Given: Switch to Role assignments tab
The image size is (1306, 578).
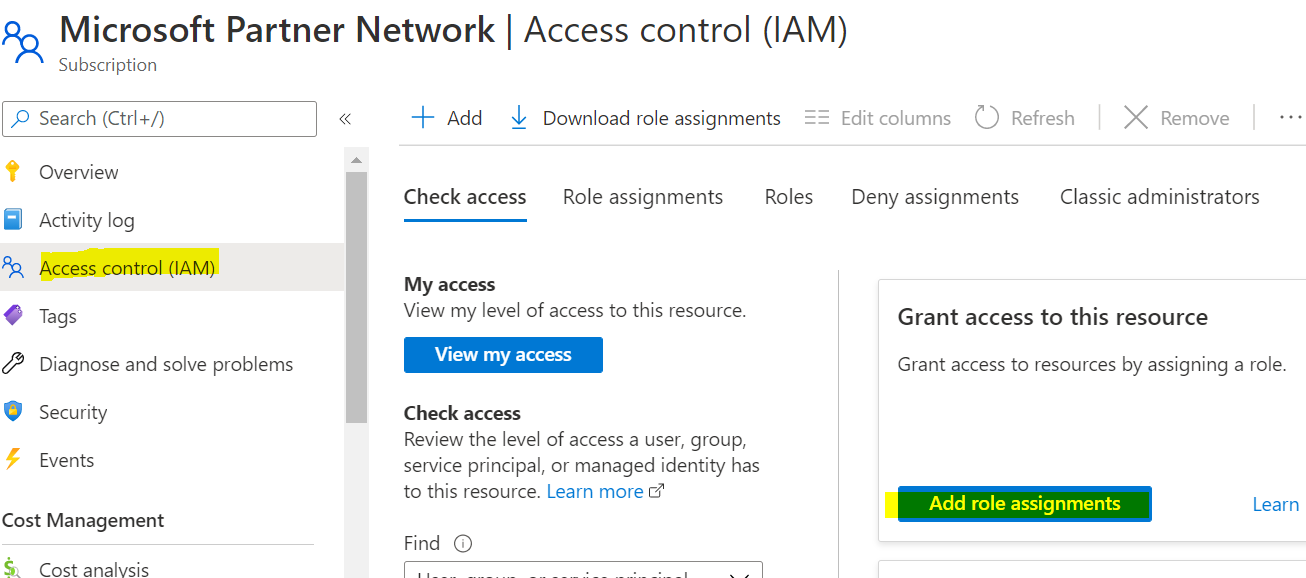Looking at the screenshot, I should tap(643, 197).
